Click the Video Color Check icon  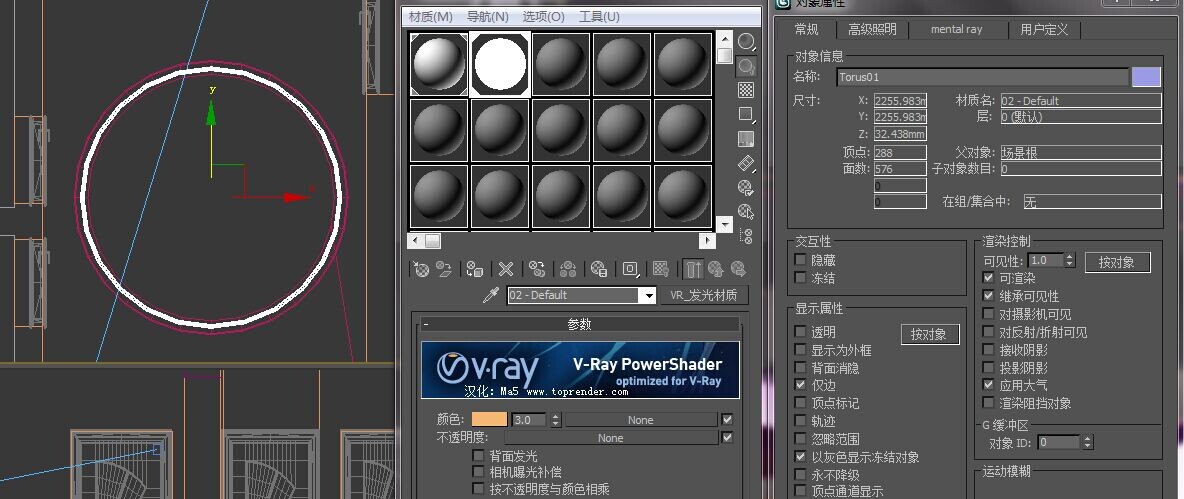(x=746, y=139)
